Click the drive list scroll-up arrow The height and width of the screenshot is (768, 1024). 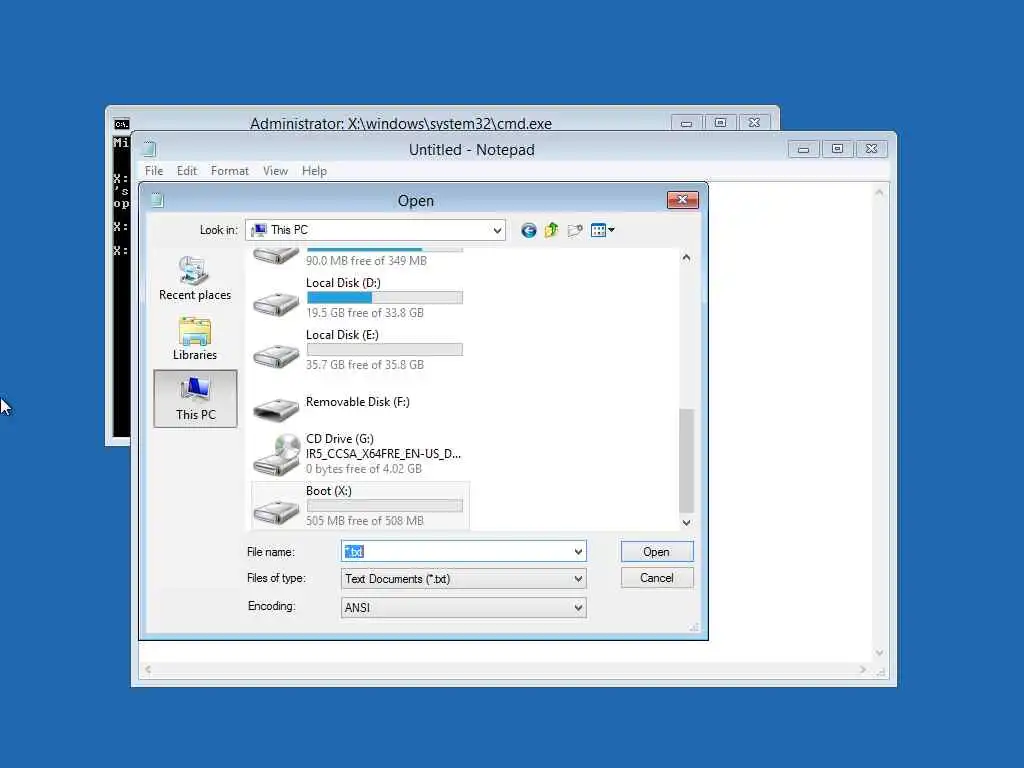click(x=686, y=257)
